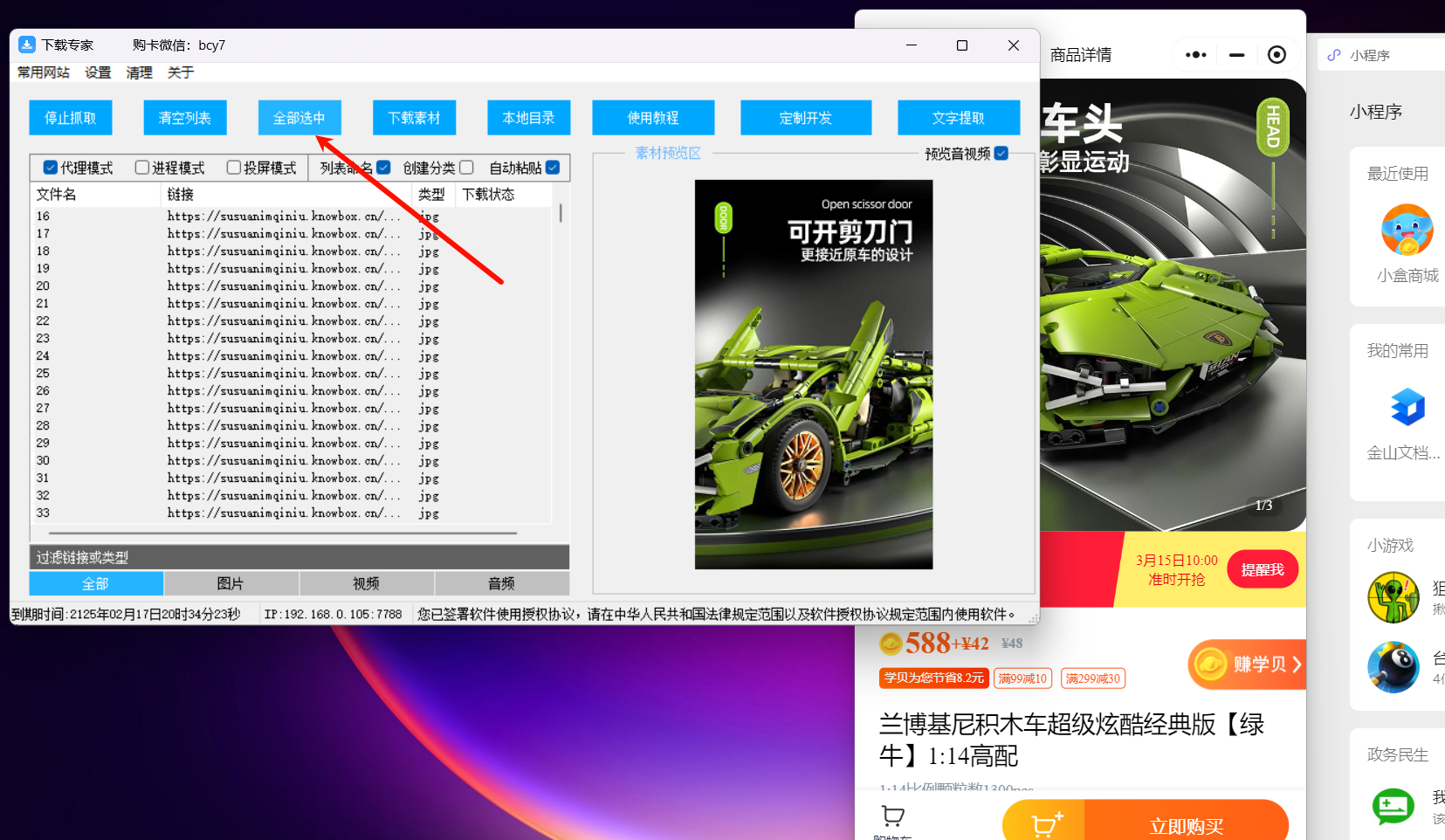Image resolution: width=1445 pixels, height=840 pixels.
Task: Select the 音频 filter tab
Action: pyautogui.click(x=502, y=583)
